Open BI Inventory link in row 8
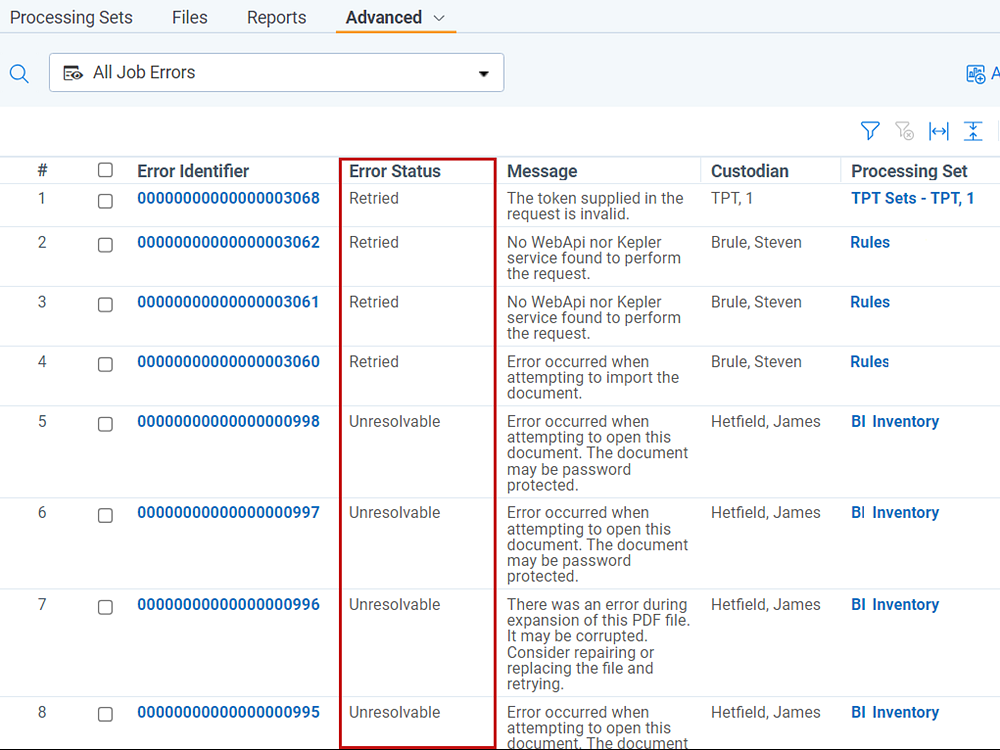The image size is (1000, 750). 895,712
